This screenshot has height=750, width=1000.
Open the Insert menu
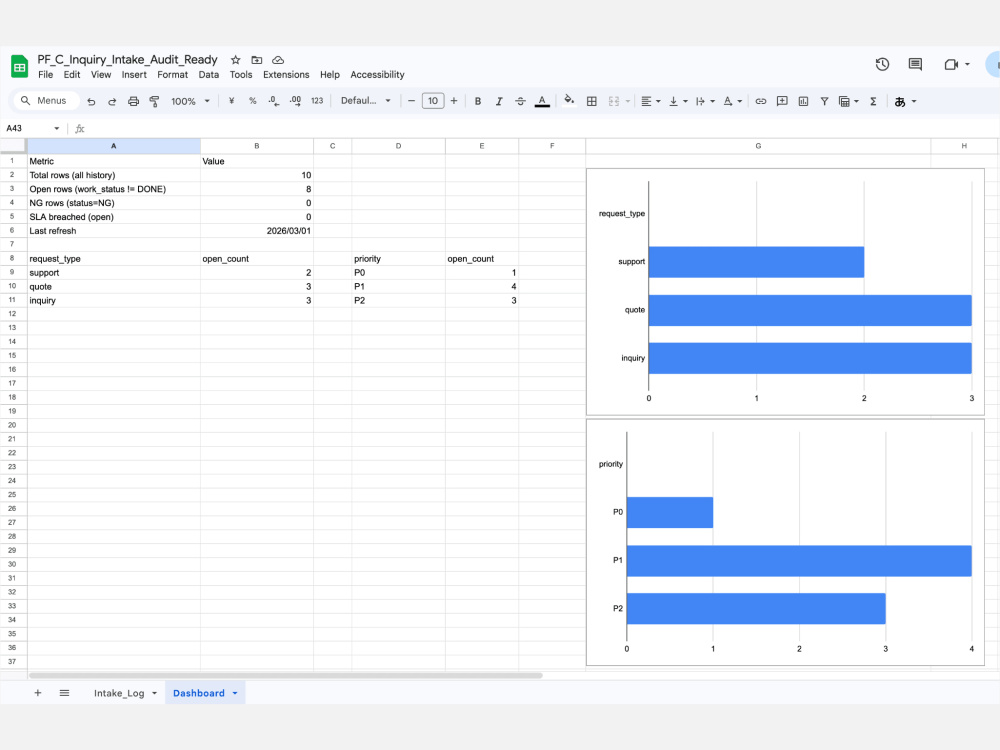[x=134, y=75]
